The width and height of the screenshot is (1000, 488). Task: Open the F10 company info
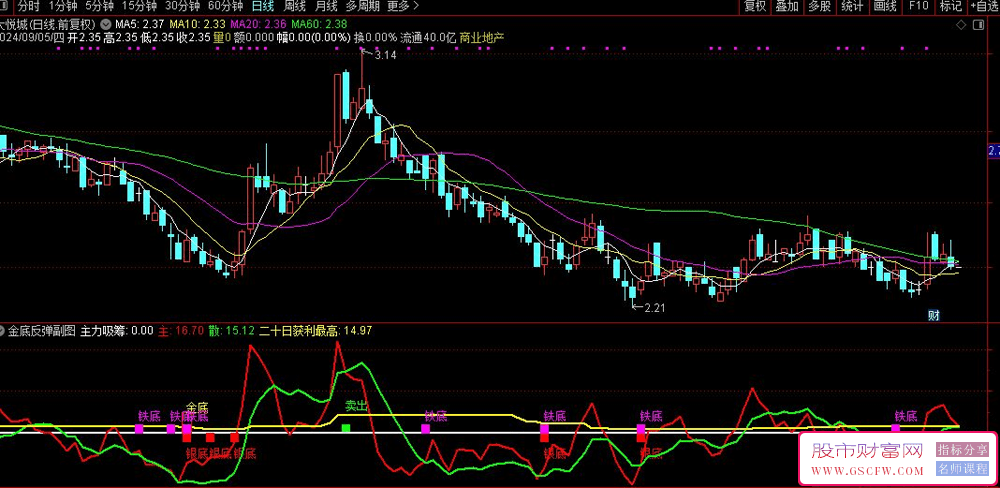pos(917,7)
